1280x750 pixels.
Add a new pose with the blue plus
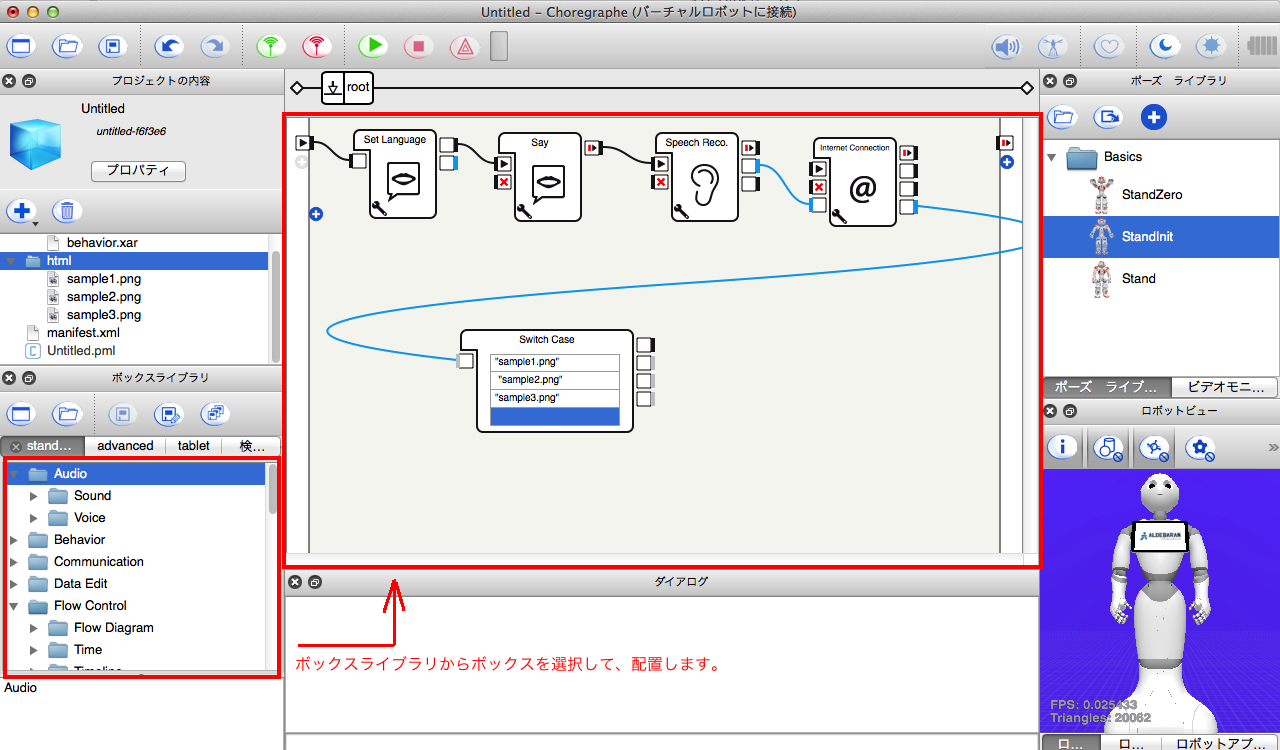click(1154, 117)
